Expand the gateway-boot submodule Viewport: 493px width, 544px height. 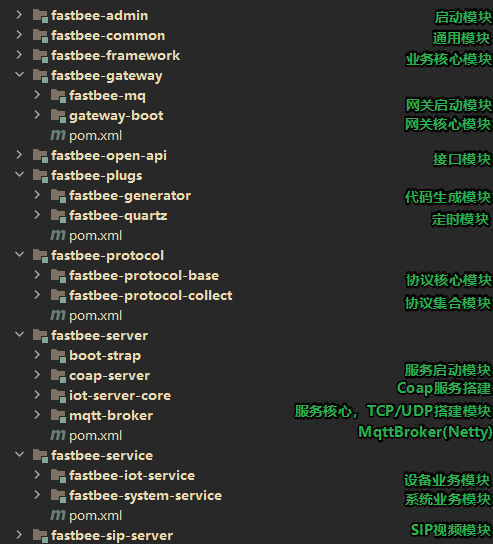click(x=37, y=115)
